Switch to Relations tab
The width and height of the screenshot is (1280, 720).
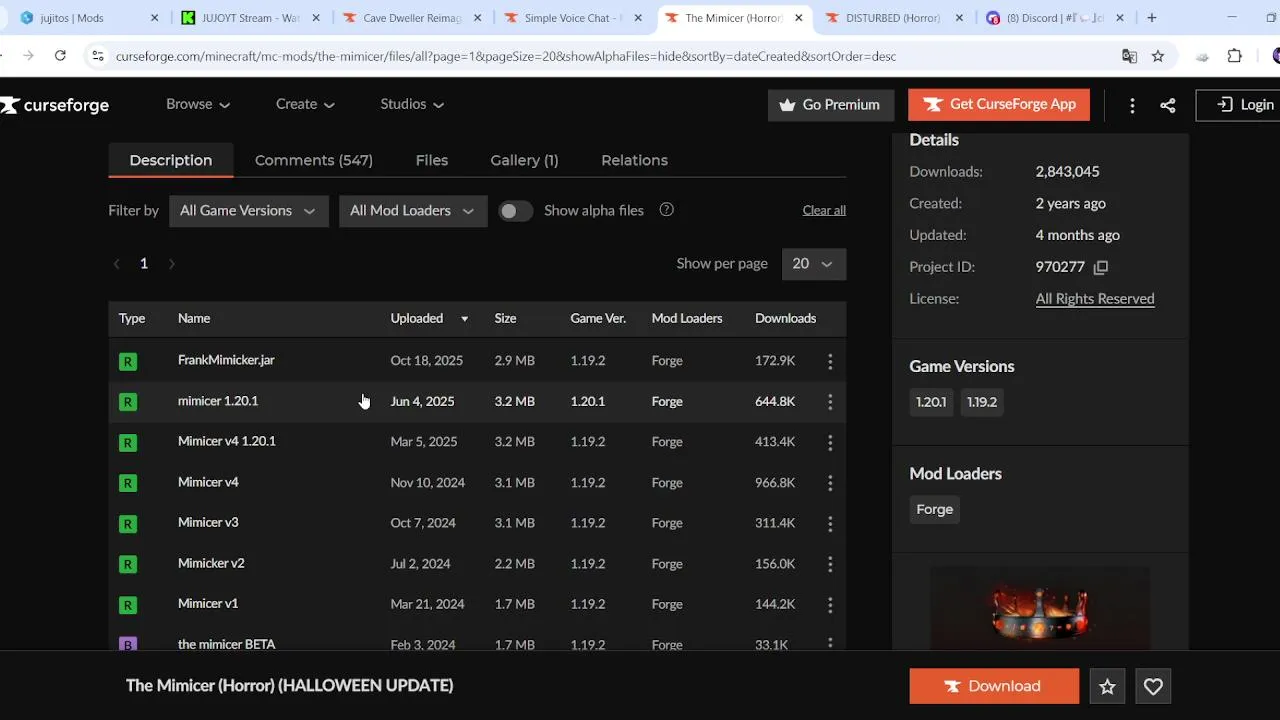(634, 160)
